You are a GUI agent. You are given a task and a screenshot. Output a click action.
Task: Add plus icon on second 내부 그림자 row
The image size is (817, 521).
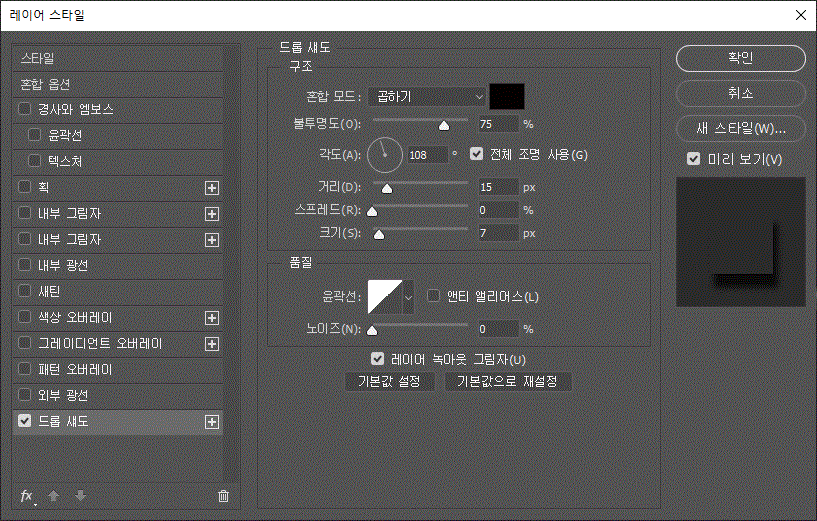tap(212, 240)
